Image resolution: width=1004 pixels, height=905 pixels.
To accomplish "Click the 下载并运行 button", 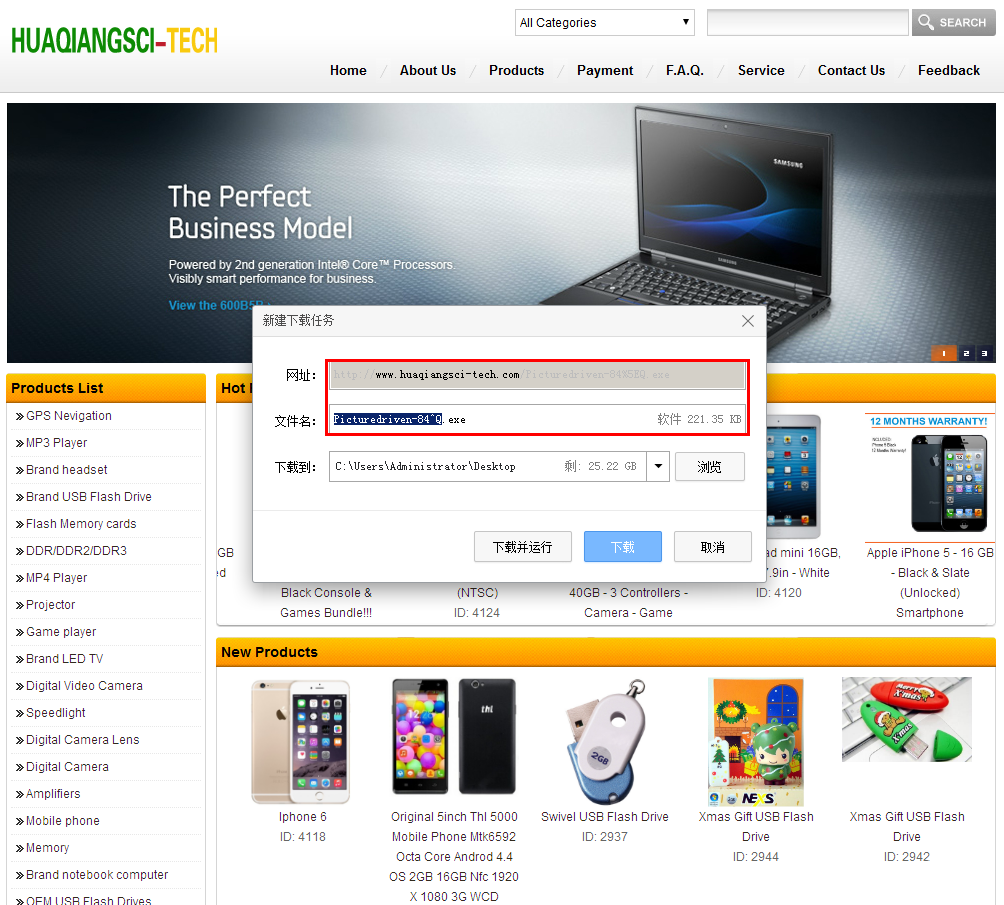I will [522, 547].
